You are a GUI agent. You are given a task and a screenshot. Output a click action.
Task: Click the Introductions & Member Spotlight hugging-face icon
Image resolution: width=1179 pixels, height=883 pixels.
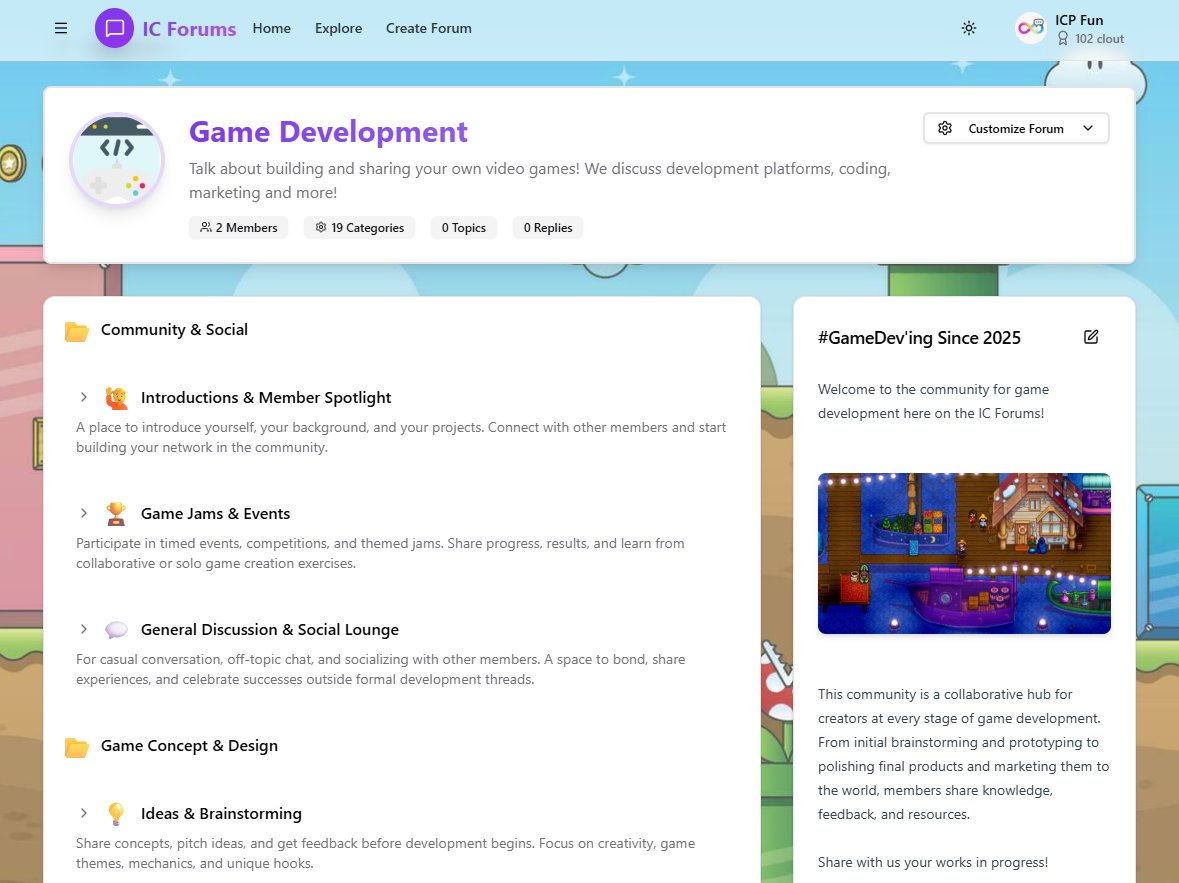click(x=117, y=397)
